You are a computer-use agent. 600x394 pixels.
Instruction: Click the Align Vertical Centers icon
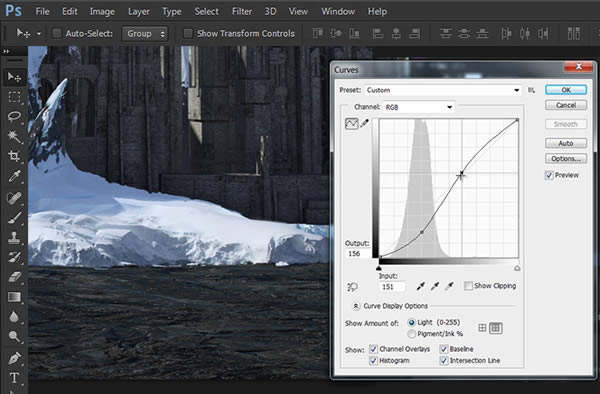point(336,34)
